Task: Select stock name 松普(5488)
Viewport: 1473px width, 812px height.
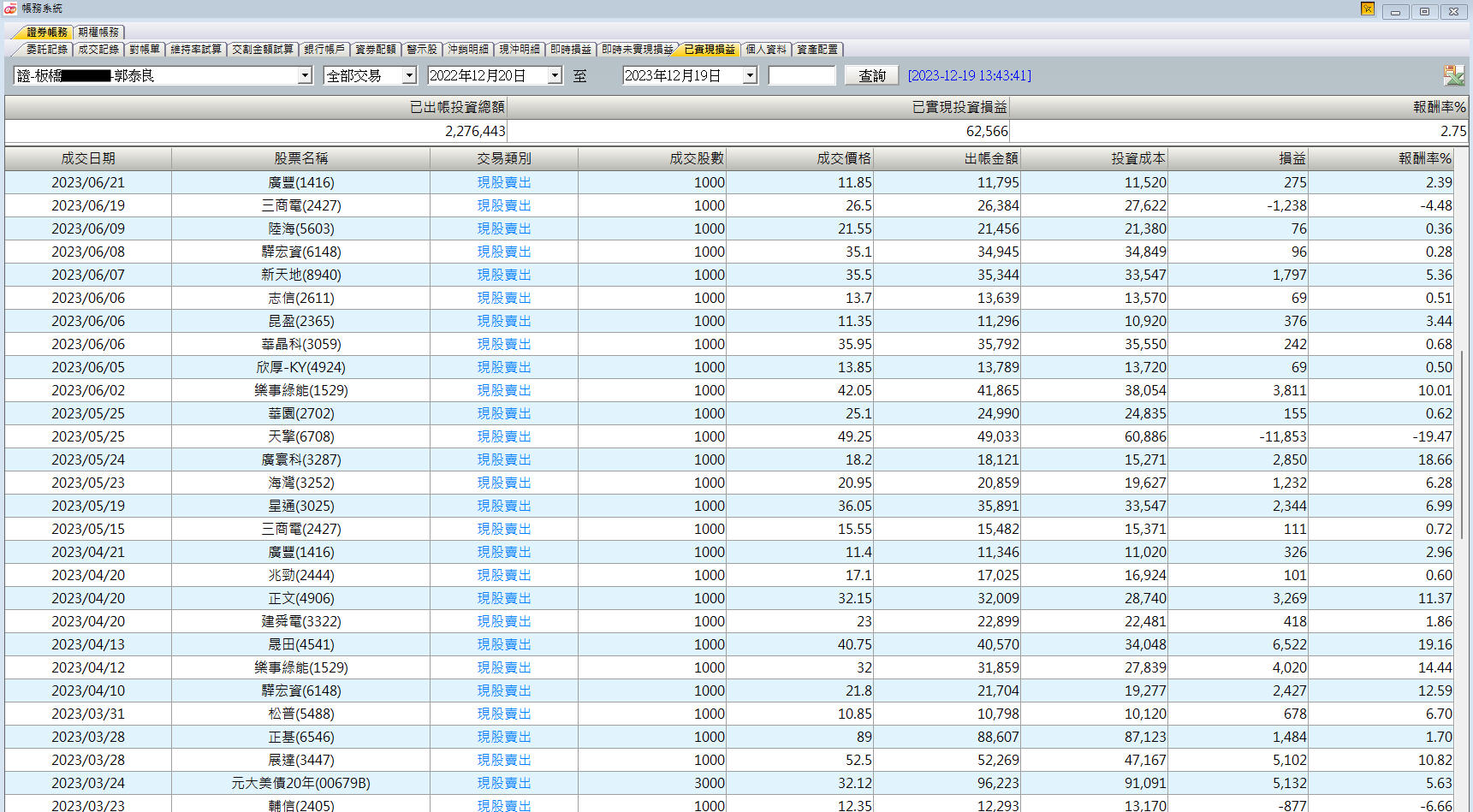Action: 301,714
